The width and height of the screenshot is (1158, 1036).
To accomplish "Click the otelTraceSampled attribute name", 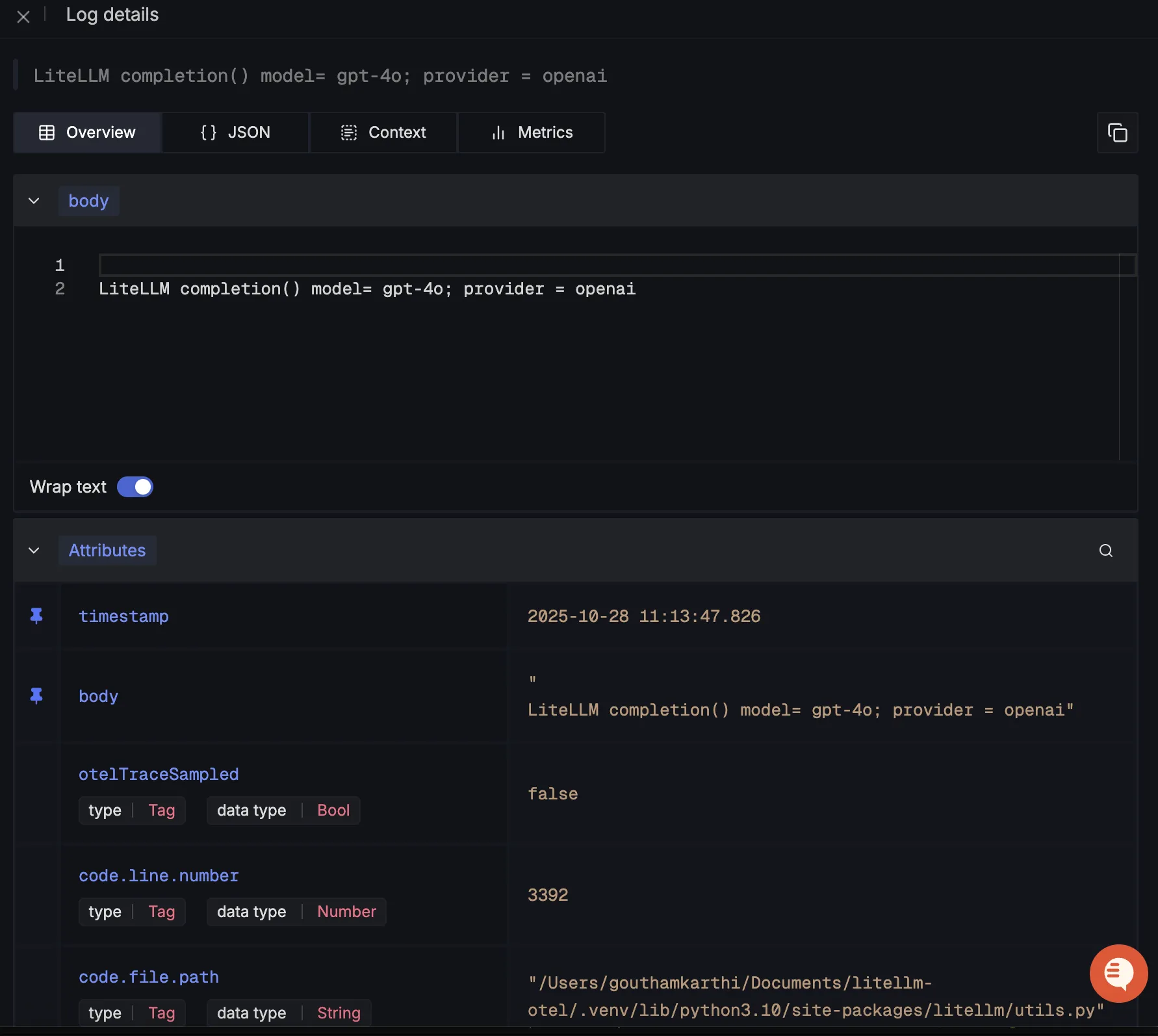I will tap(159, 773).
